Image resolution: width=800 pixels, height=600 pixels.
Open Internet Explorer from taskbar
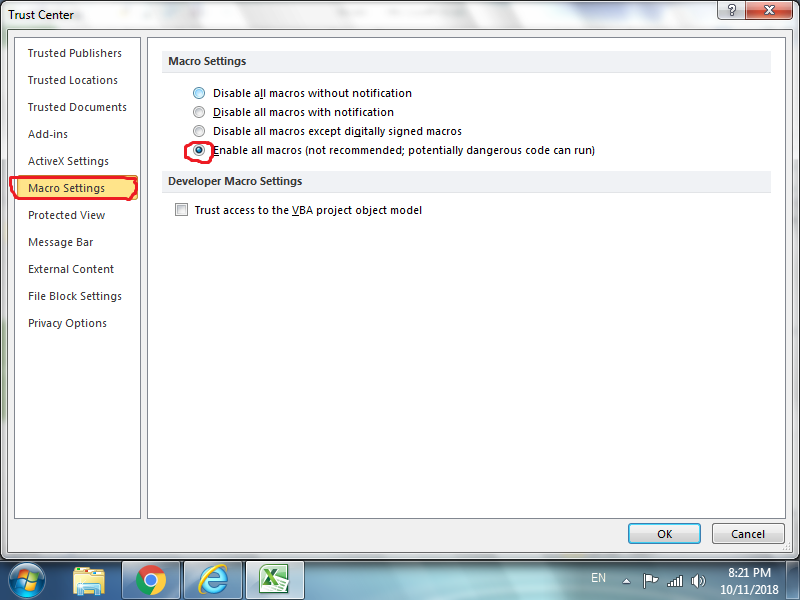(213, 580)
